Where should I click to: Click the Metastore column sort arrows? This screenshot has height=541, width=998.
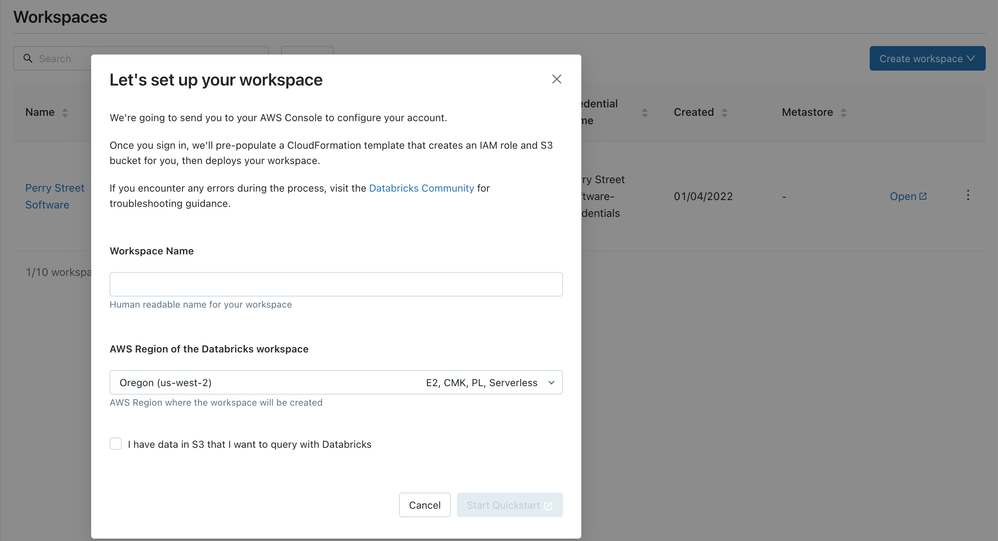coord(843,113)
